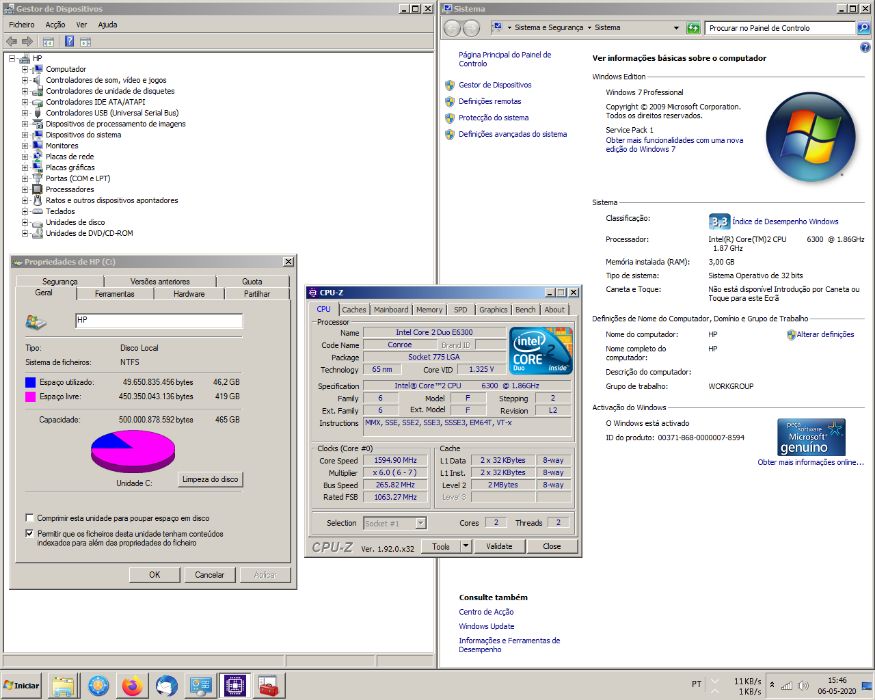875x700 pixels.
Task: Click the Limpeza do disco button
Action: click(x=210, y=479)
